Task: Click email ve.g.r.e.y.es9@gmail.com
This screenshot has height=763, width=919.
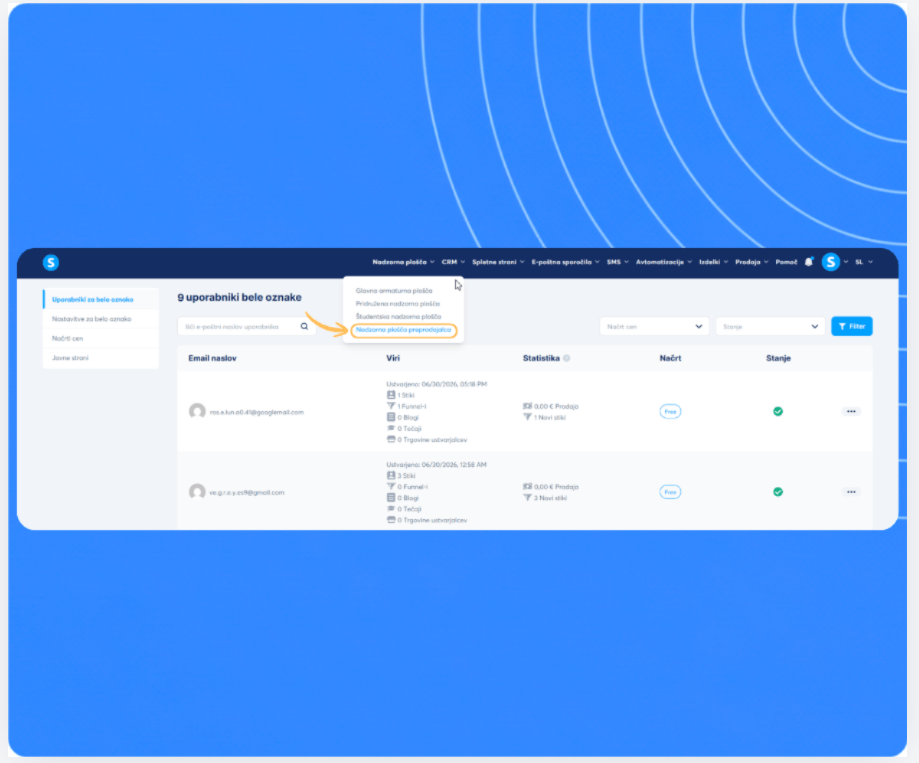Action: coord(247,492)
